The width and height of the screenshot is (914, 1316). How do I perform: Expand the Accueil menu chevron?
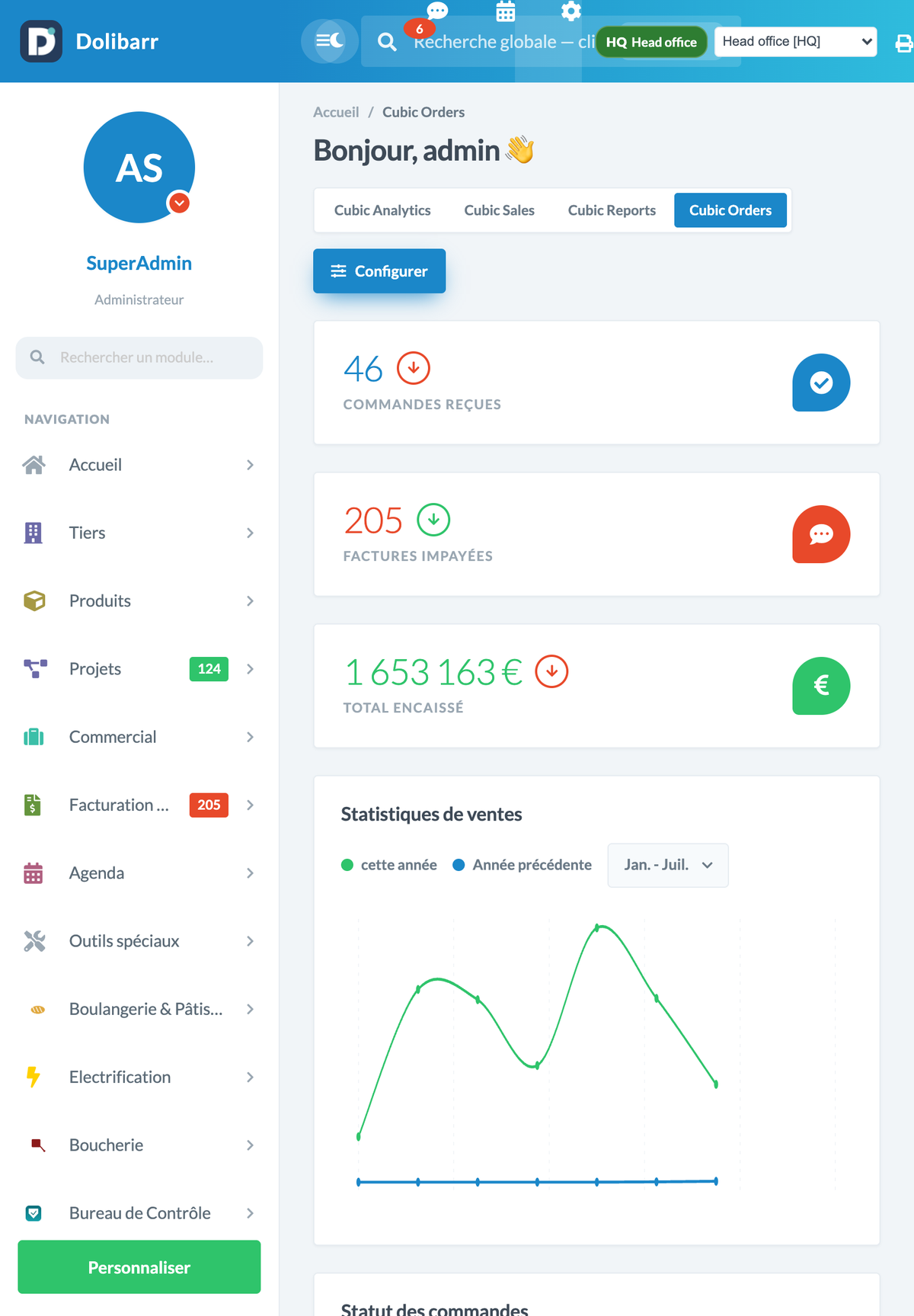(x=250, y=465)
